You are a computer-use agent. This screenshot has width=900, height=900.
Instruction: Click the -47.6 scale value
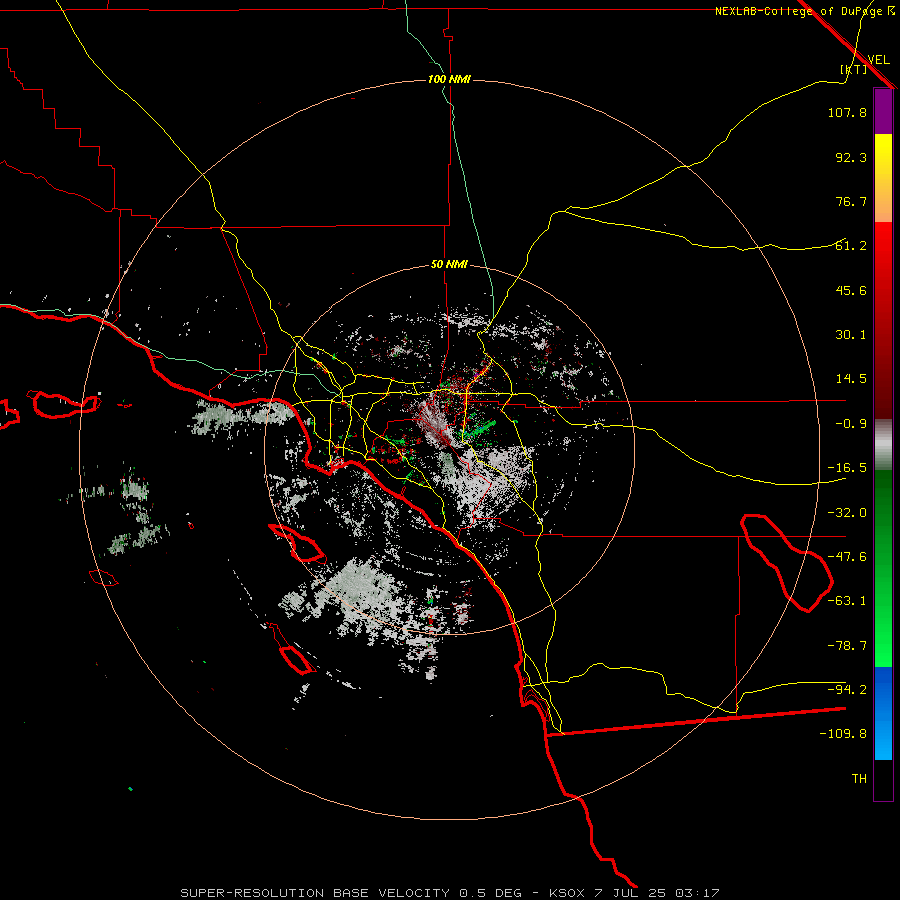point(847,557)
